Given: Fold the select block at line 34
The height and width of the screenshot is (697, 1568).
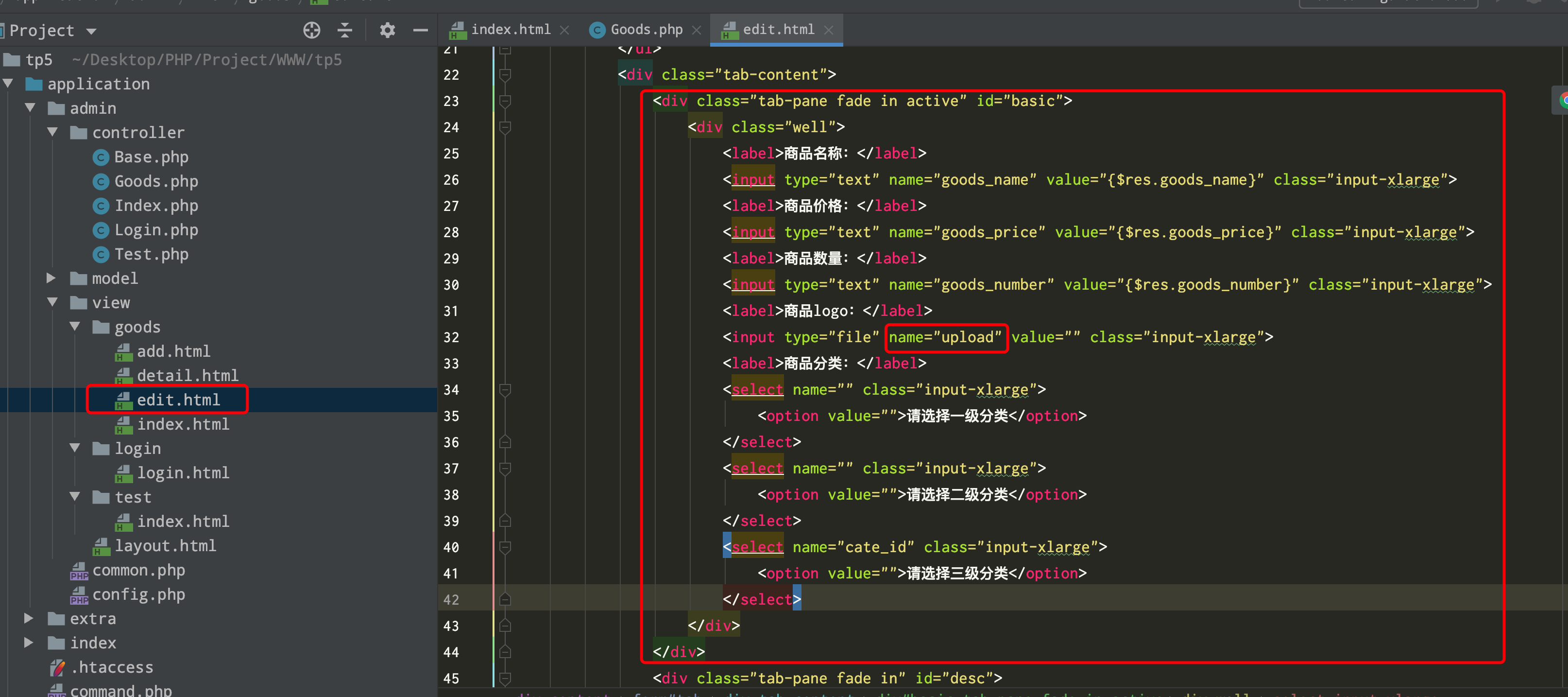Looking at the screenshot, I should 505,390.
